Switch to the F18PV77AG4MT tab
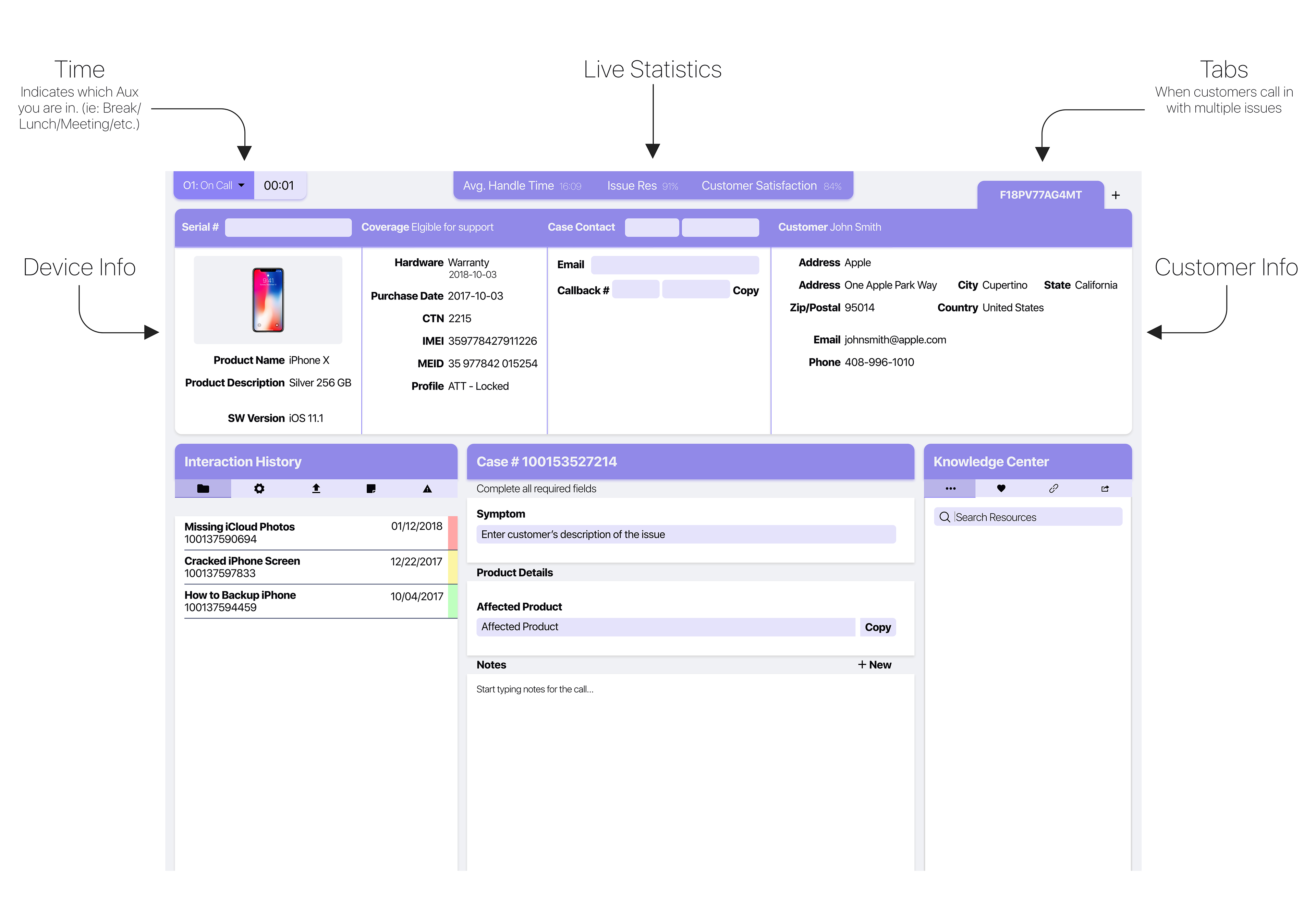Image resolution: width=1316 pixels, height=923 pixels. pos(1040,195)
